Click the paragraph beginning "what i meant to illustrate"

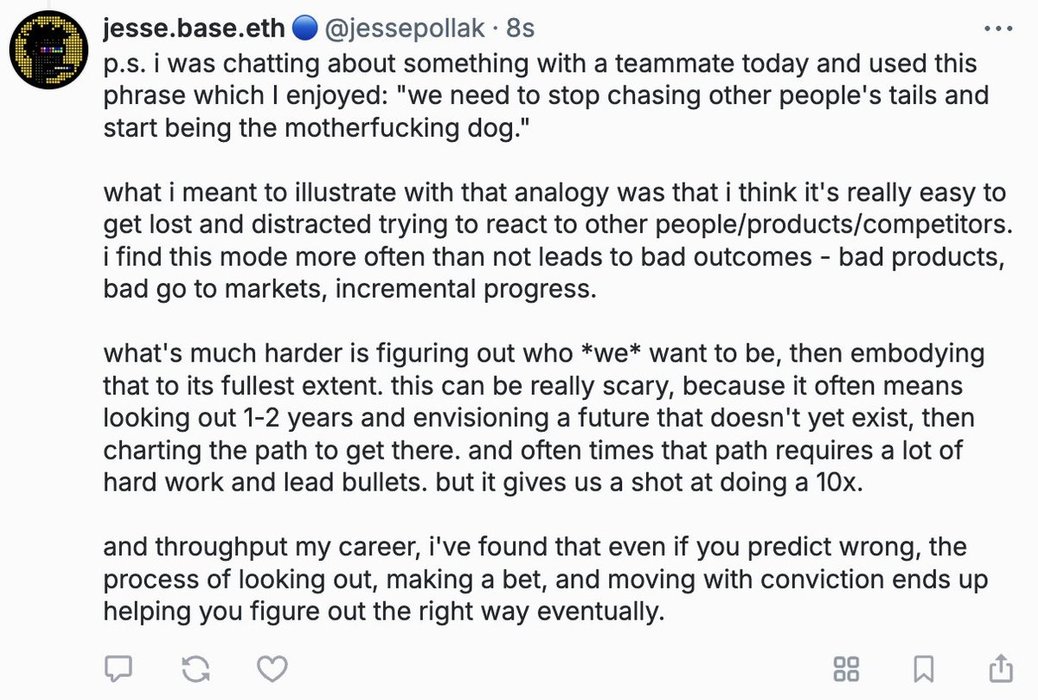(558, 240)
